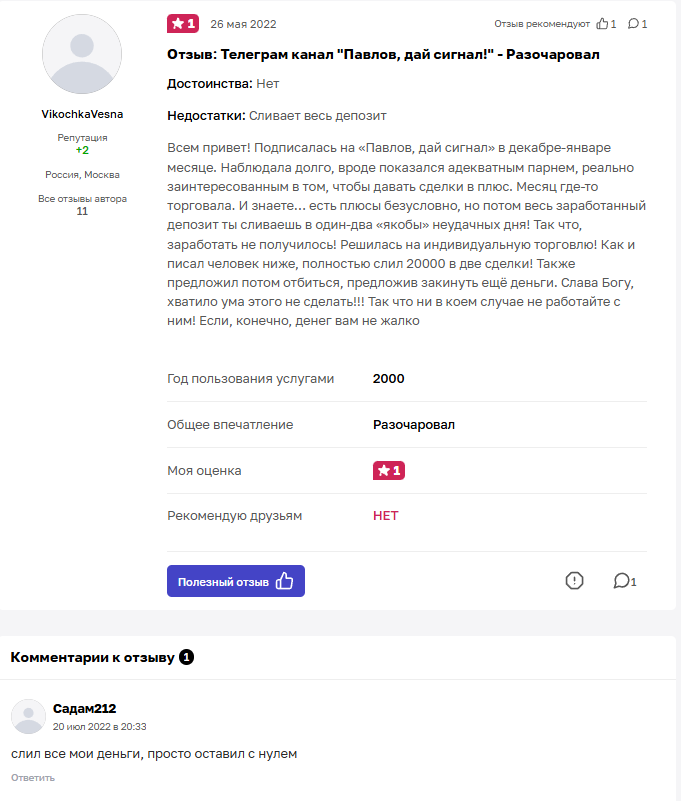Open Садам212 commenter name link
This screenshot has width=681, height=801.
click(x=84, y=709)
